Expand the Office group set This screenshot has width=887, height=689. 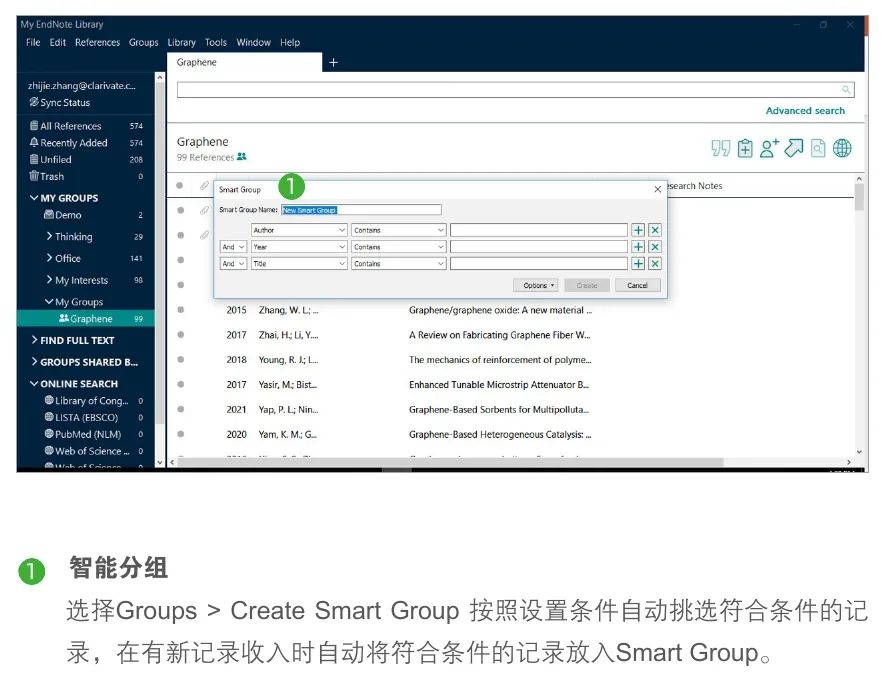[49, 258]
